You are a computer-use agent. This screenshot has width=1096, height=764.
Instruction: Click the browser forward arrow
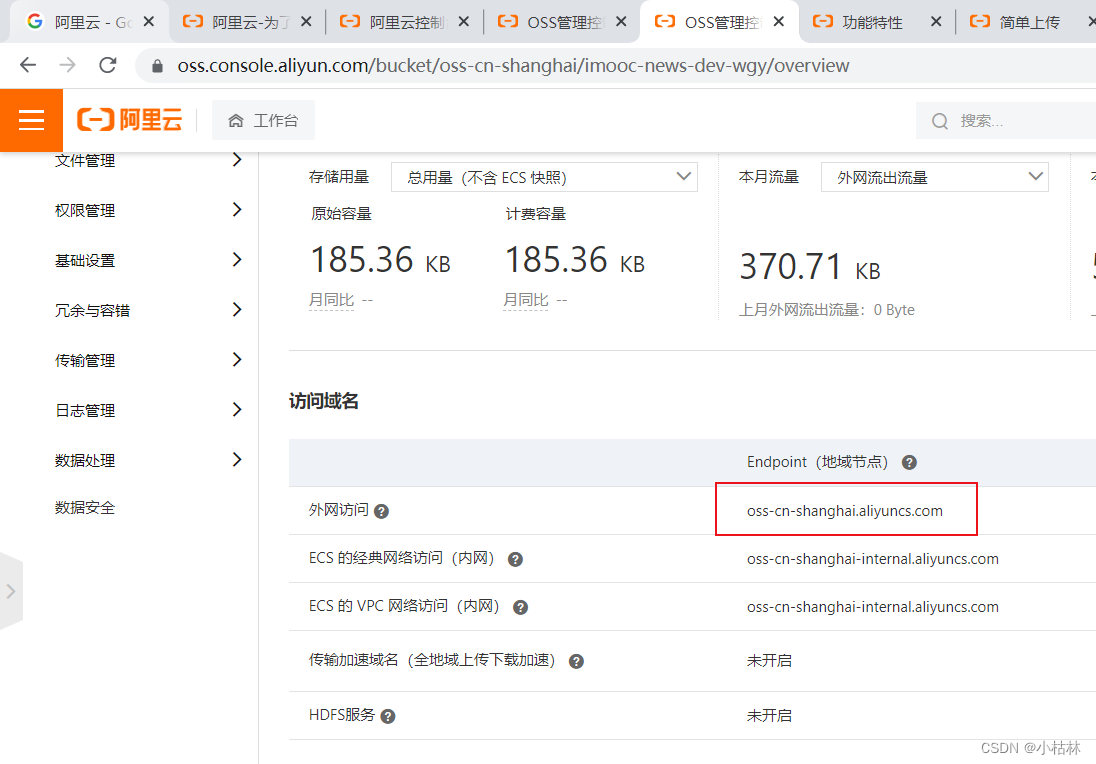67,65
